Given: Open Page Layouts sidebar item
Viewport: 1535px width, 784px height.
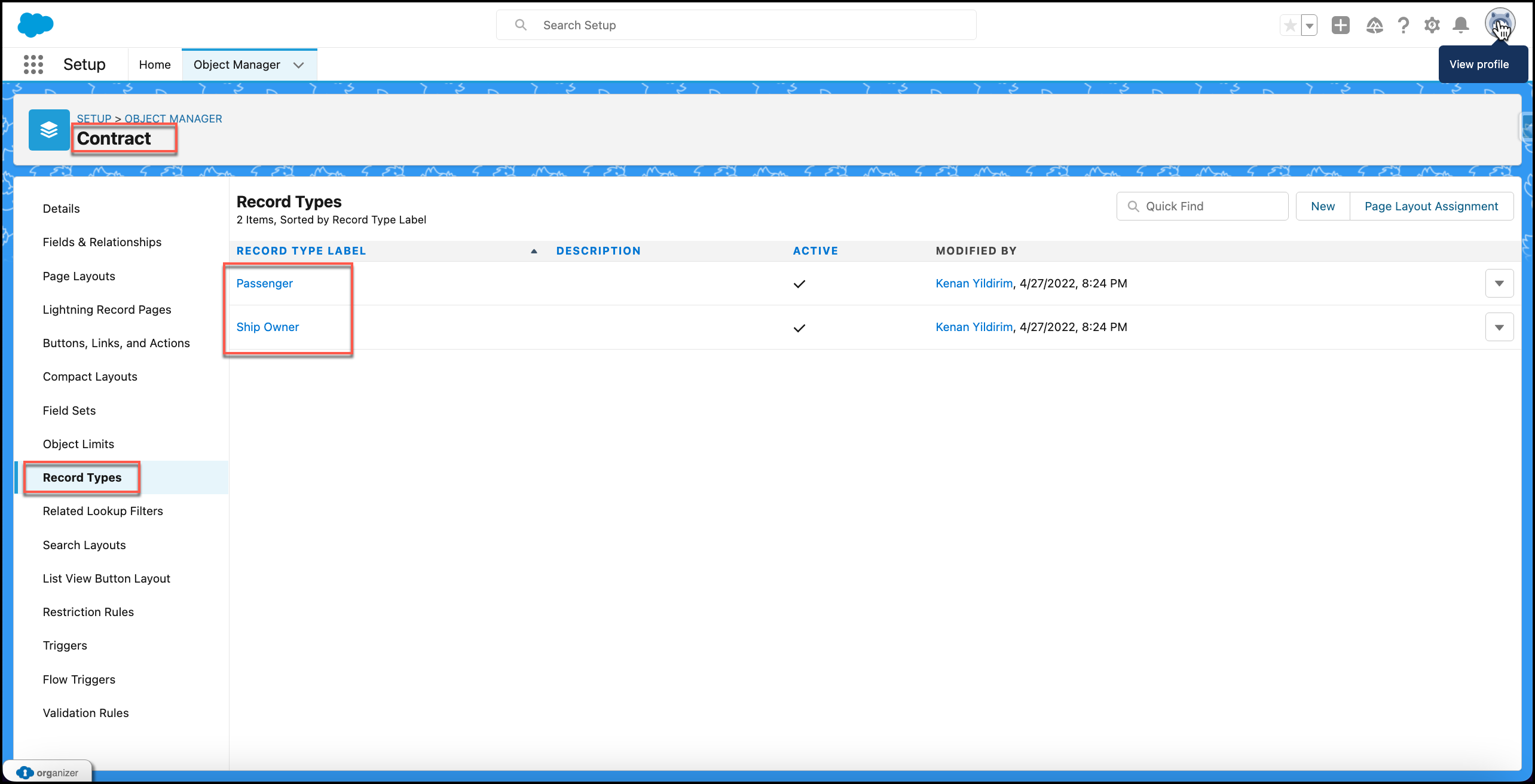Looking at the screenshot, I should [x=79, y=276].
